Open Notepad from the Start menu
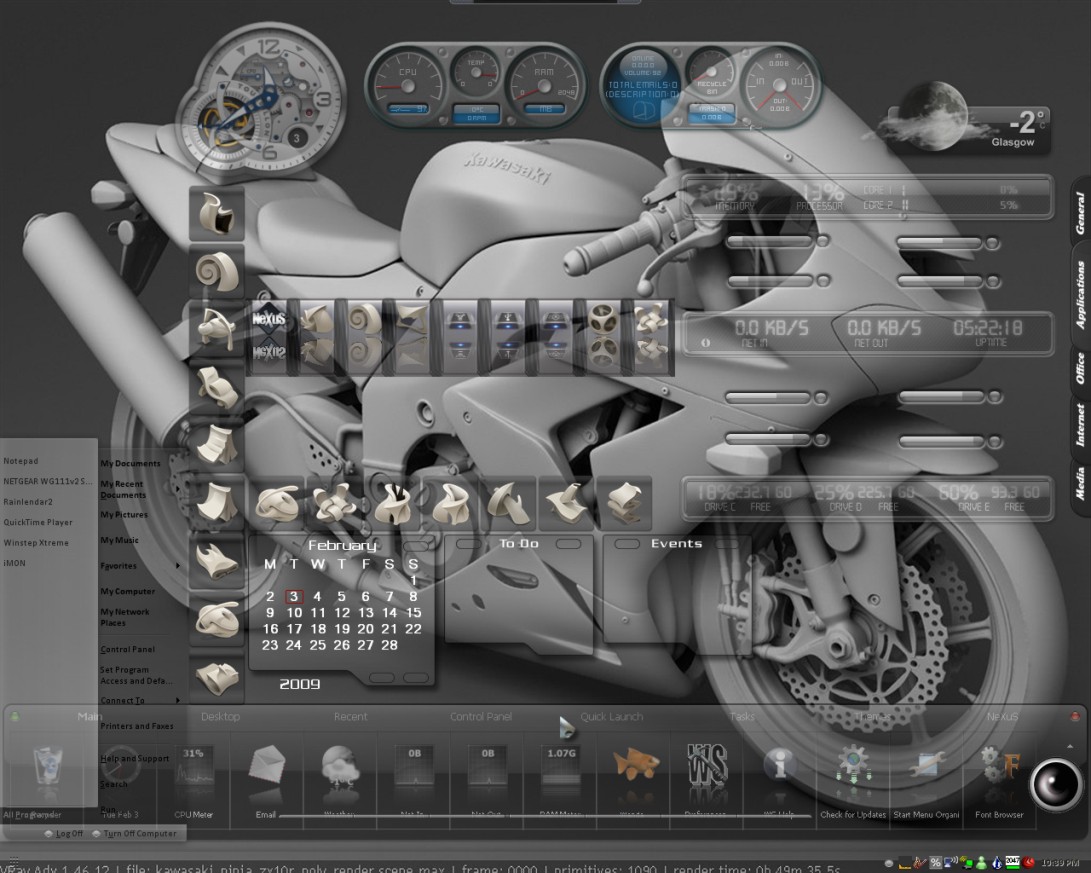The image size is (1091, 873). click(x=21, y=460)
